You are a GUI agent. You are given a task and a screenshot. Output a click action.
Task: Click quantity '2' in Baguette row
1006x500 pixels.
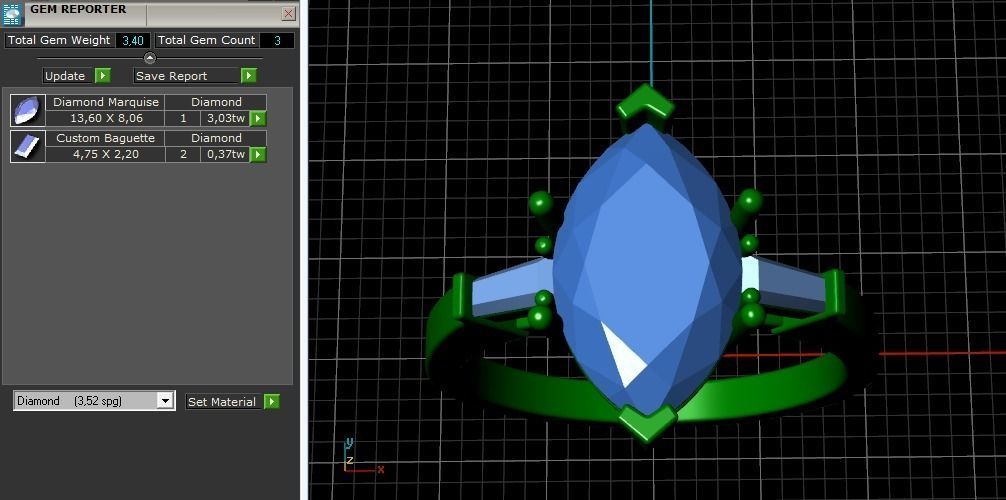pos(183,154)
